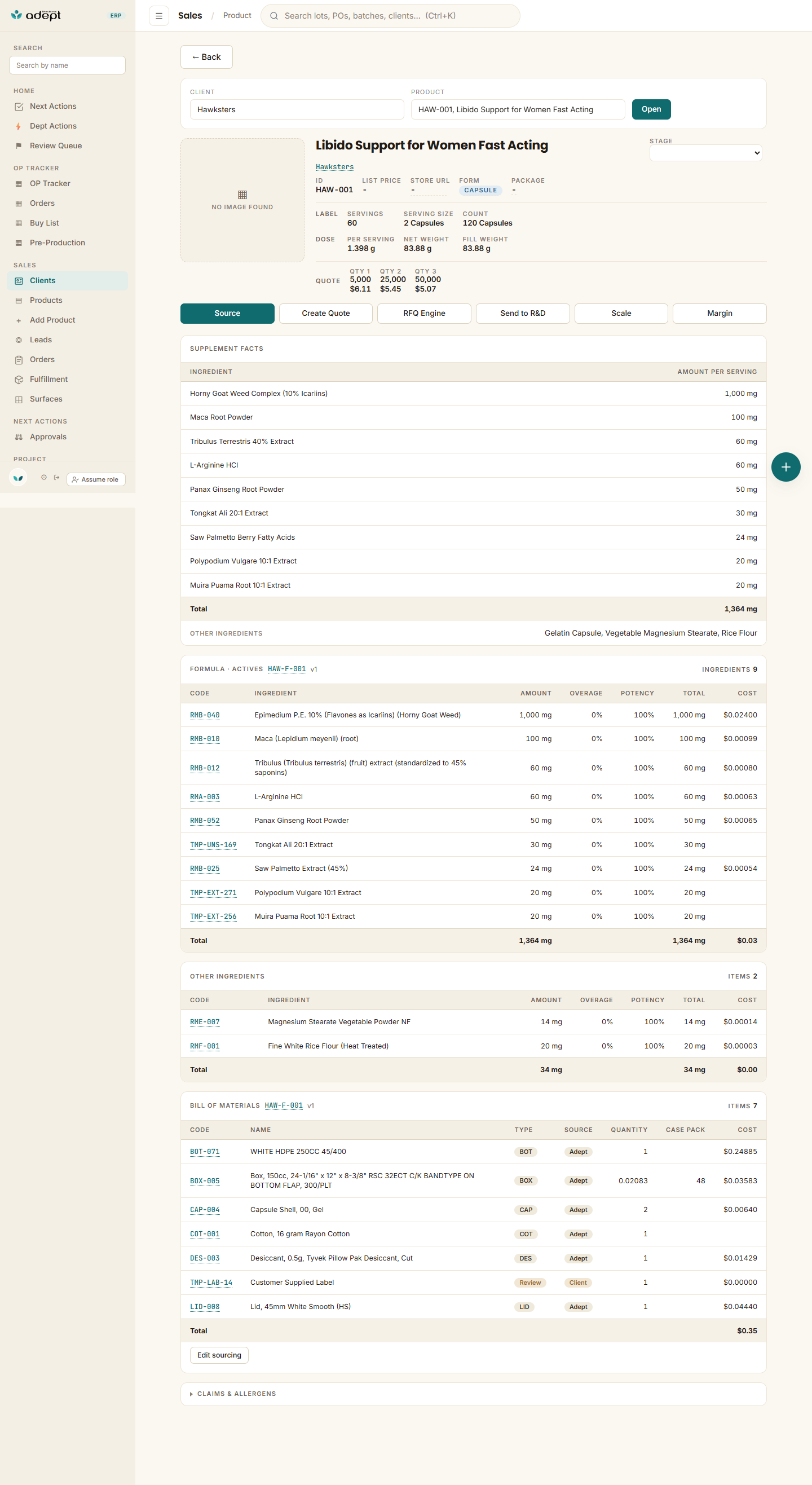Open Orders under the Sales section
812x1485 pixels.
(x=68, y=360)
